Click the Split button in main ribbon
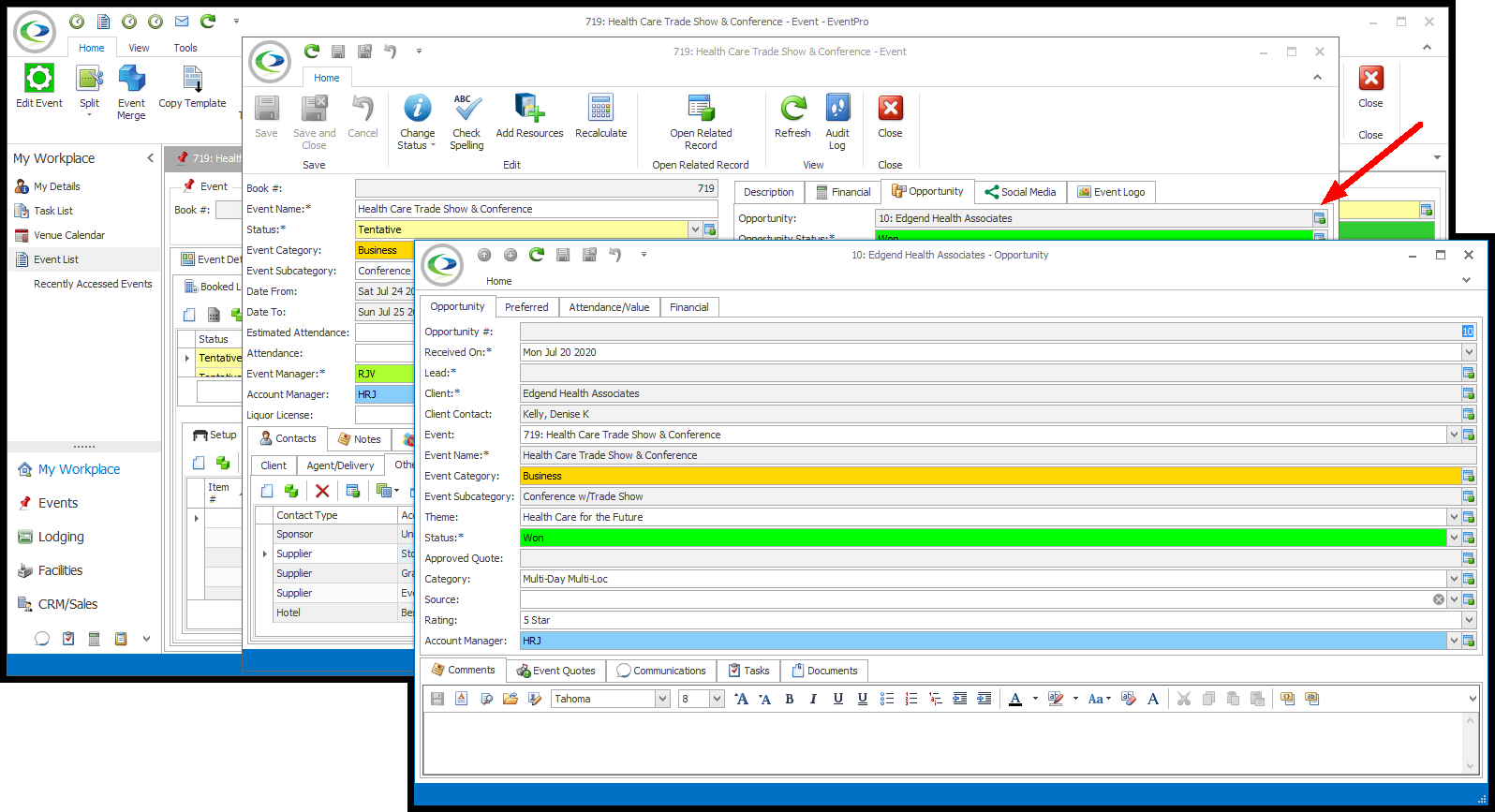The height and width of the screenshot is (812, 1495). point(89,92)
